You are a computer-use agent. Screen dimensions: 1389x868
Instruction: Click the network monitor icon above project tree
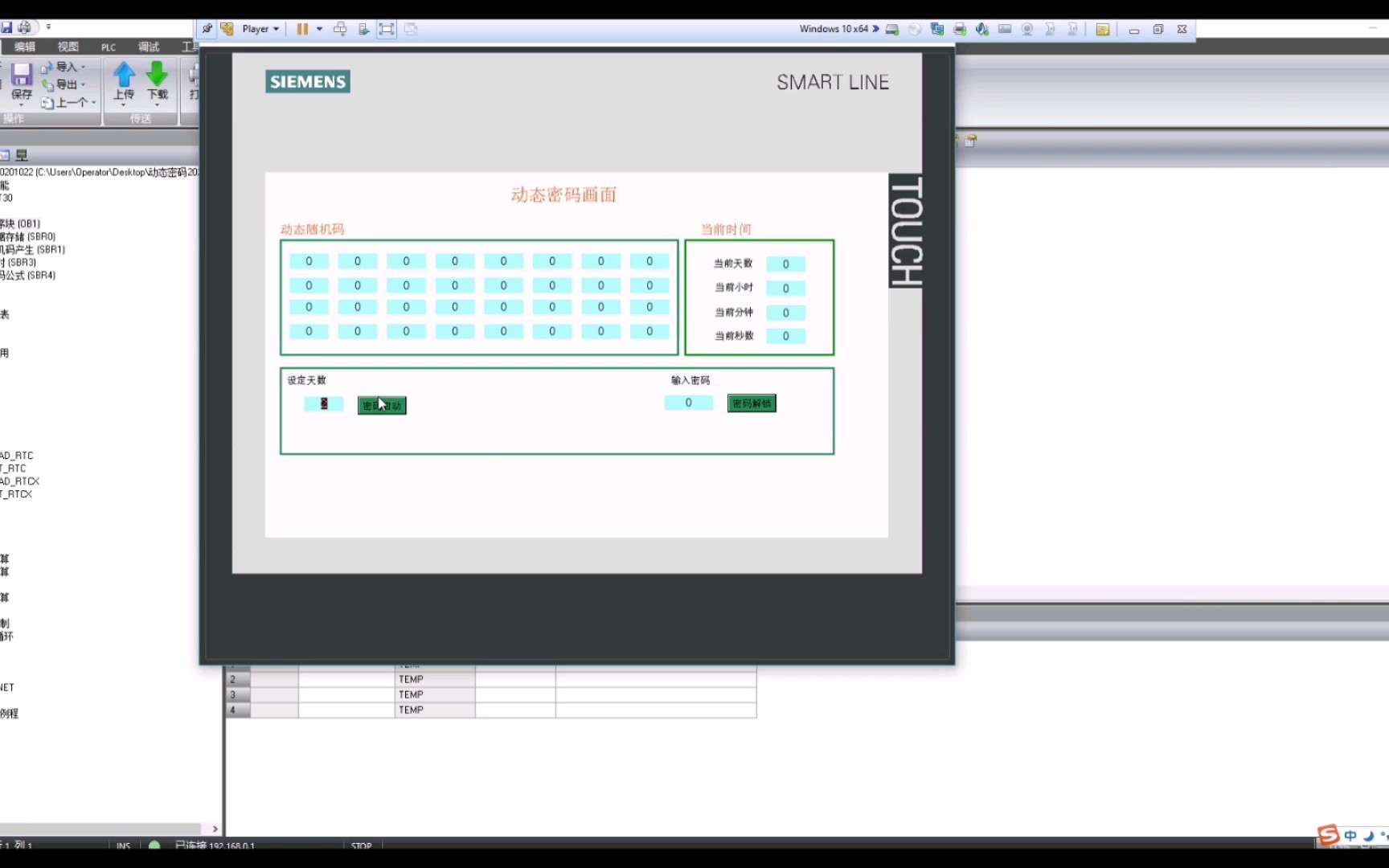point(22,155)
